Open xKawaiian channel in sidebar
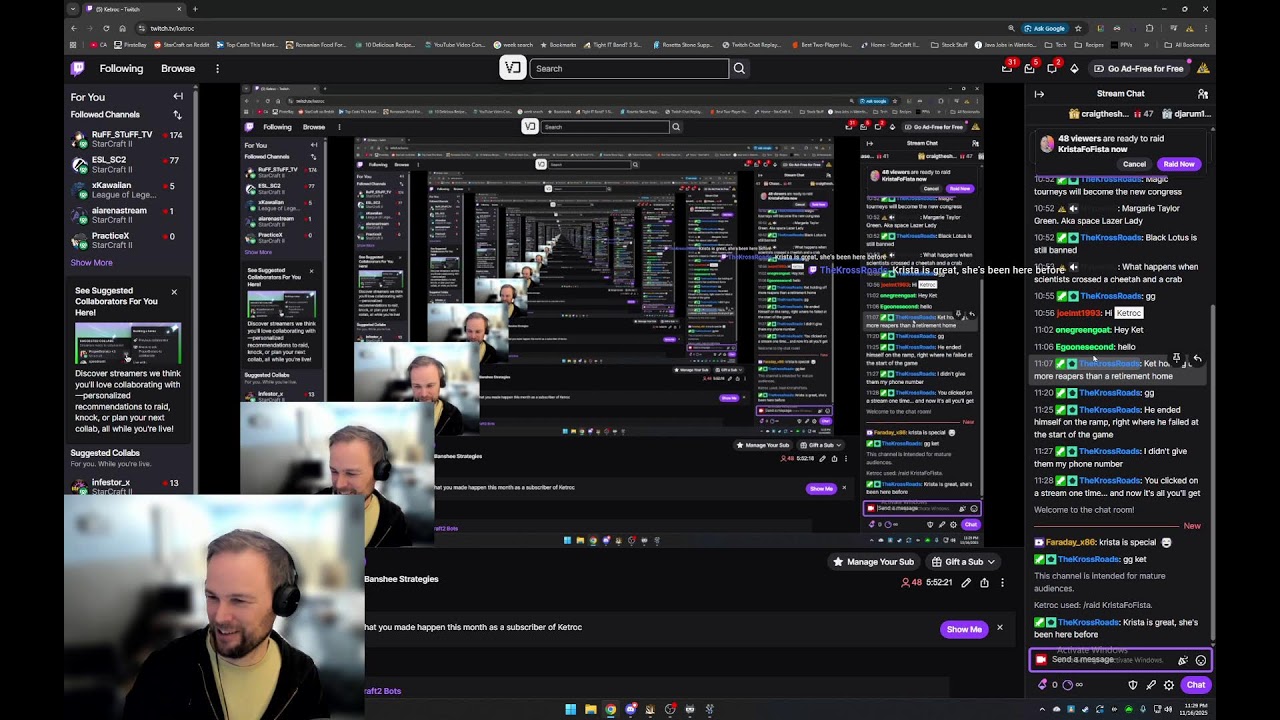The width and height of the screenshot is (1280, 720). (128, 190)
